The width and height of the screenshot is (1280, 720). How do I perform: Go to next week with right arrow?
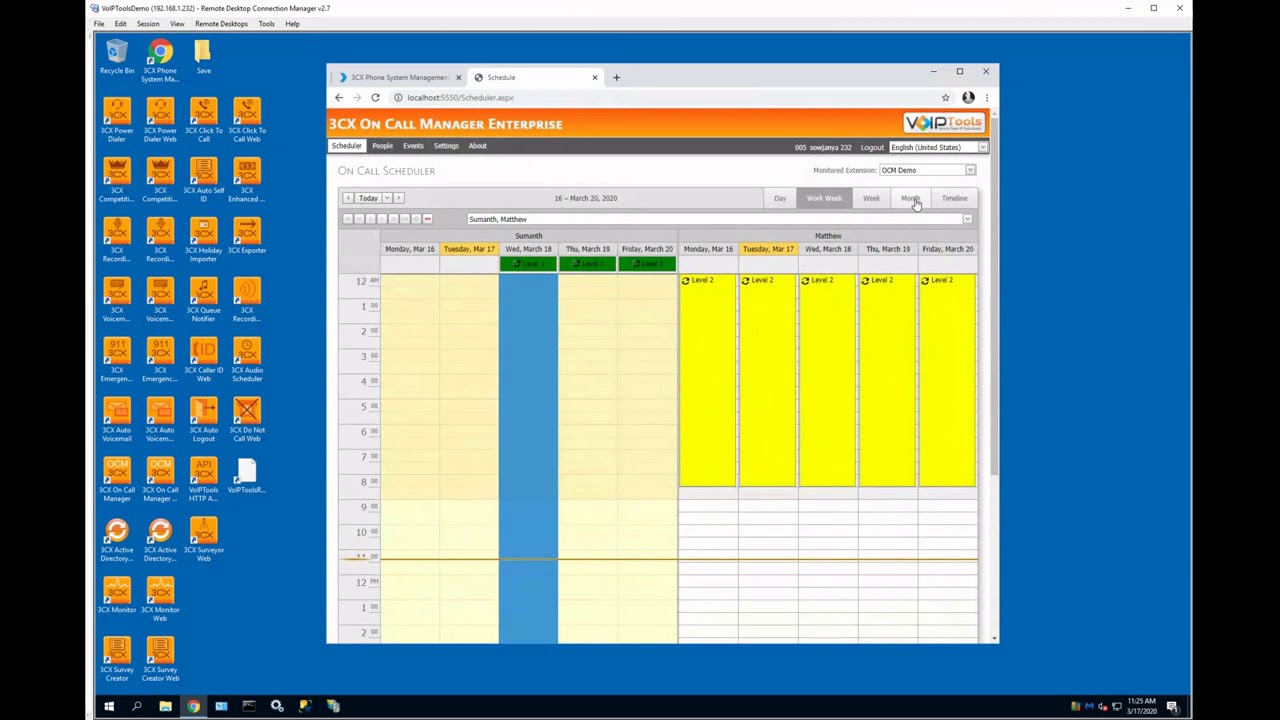[x=398, y=198]
